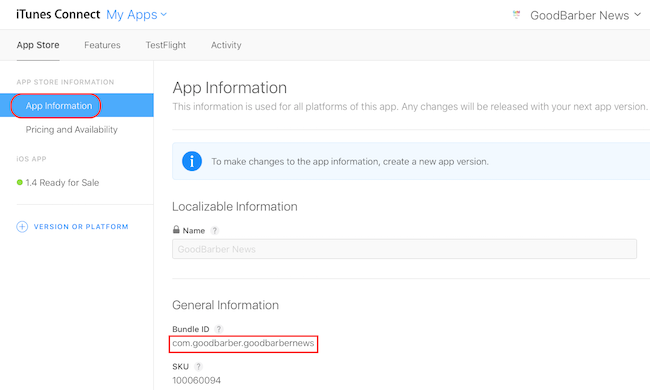Click the General Information heading
The height and width of the screenshot is (390, 650).
(225, 305)
